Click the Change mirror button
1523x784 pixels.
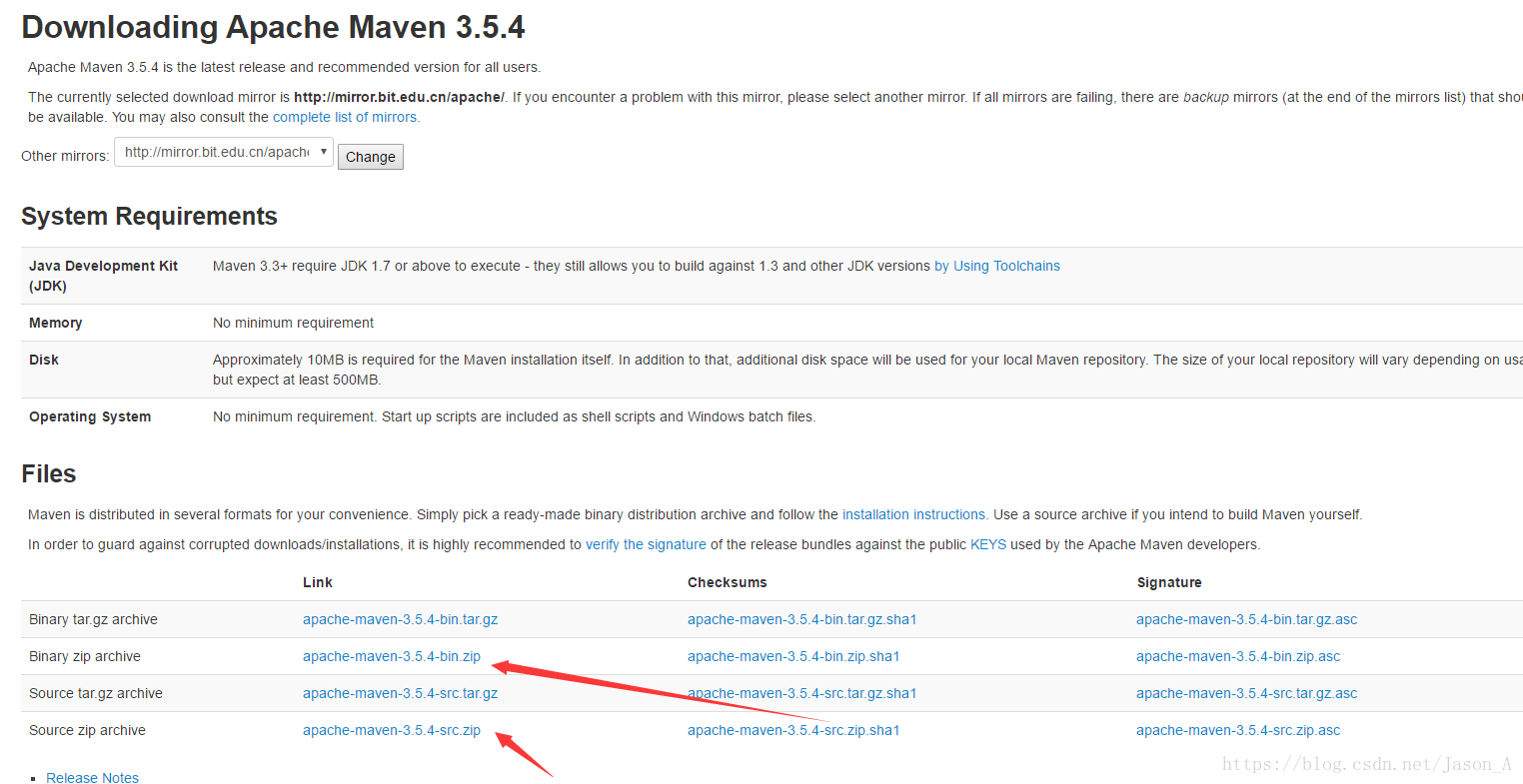point(371,157)
